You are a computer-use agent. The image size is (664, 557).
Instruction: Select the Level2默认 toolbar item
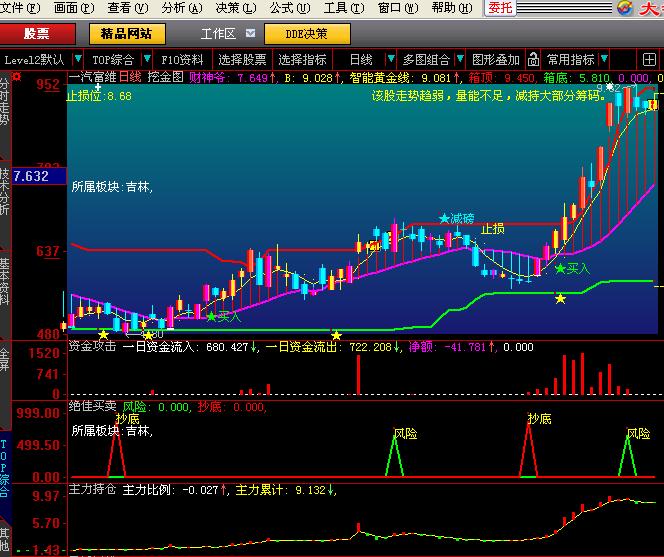pos(35,60)
